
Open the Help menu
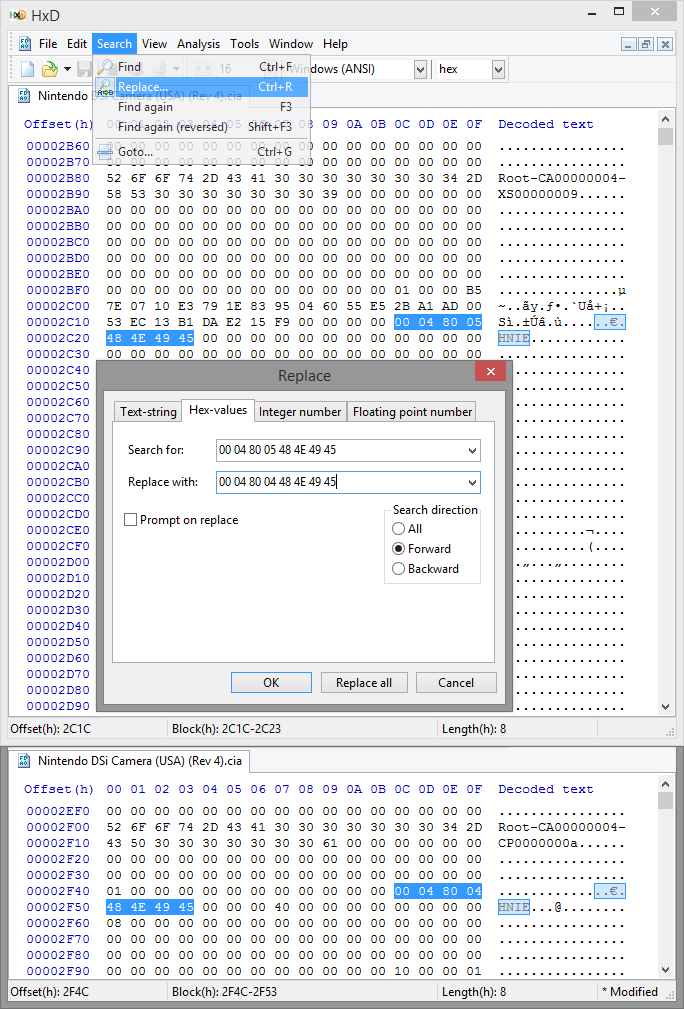click(335, 44)
